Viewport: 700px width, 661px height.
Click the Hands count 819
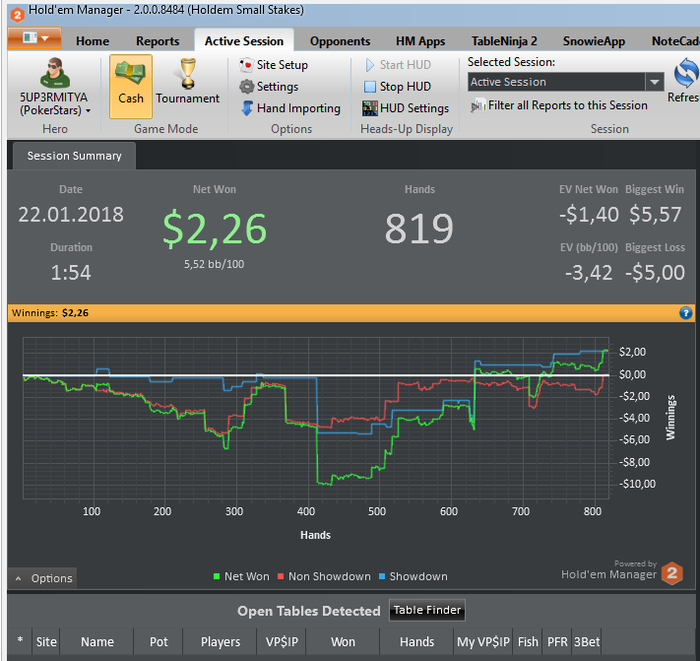point(419,229)
